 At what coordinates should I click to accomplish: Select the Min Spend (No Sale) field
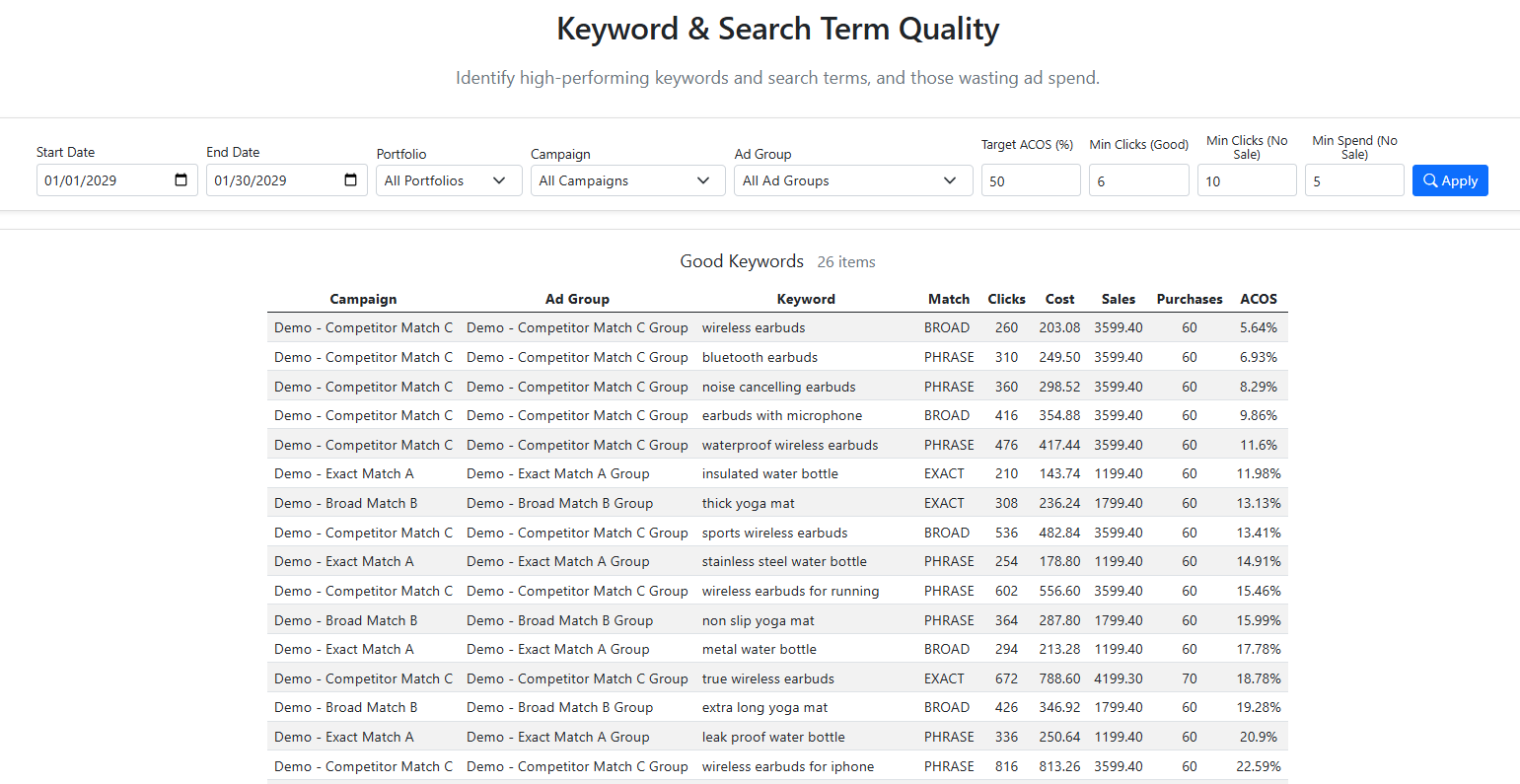point(1354,179)
